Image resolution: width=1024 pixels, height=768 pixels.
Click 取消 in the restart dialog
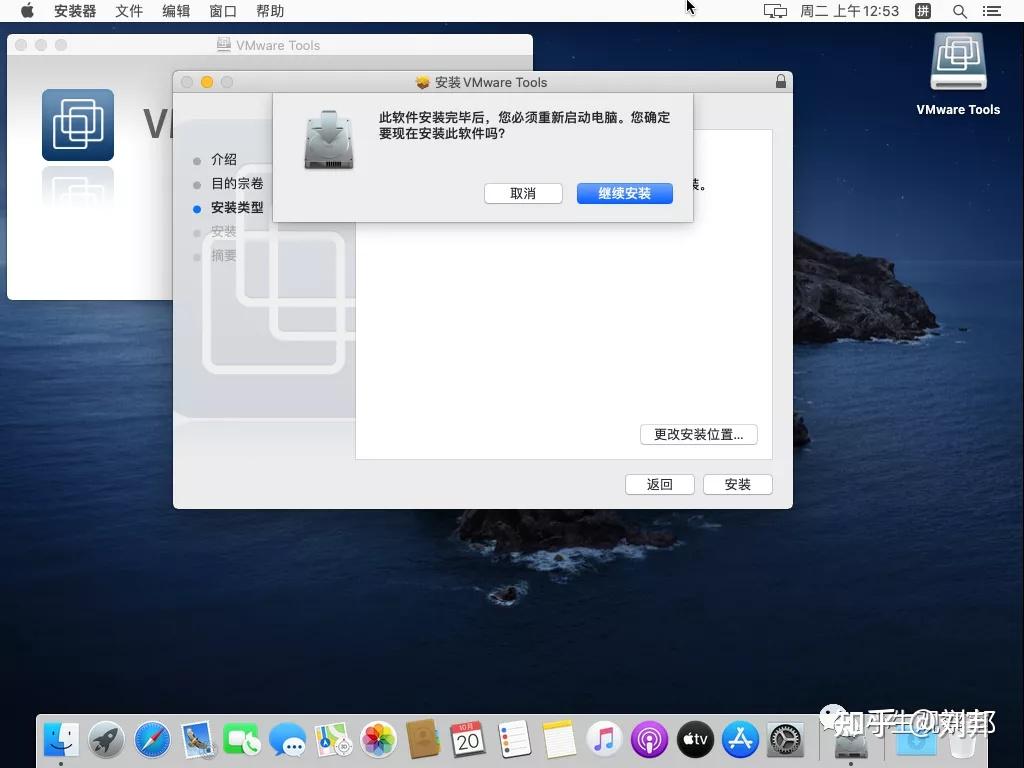[523, 193]
